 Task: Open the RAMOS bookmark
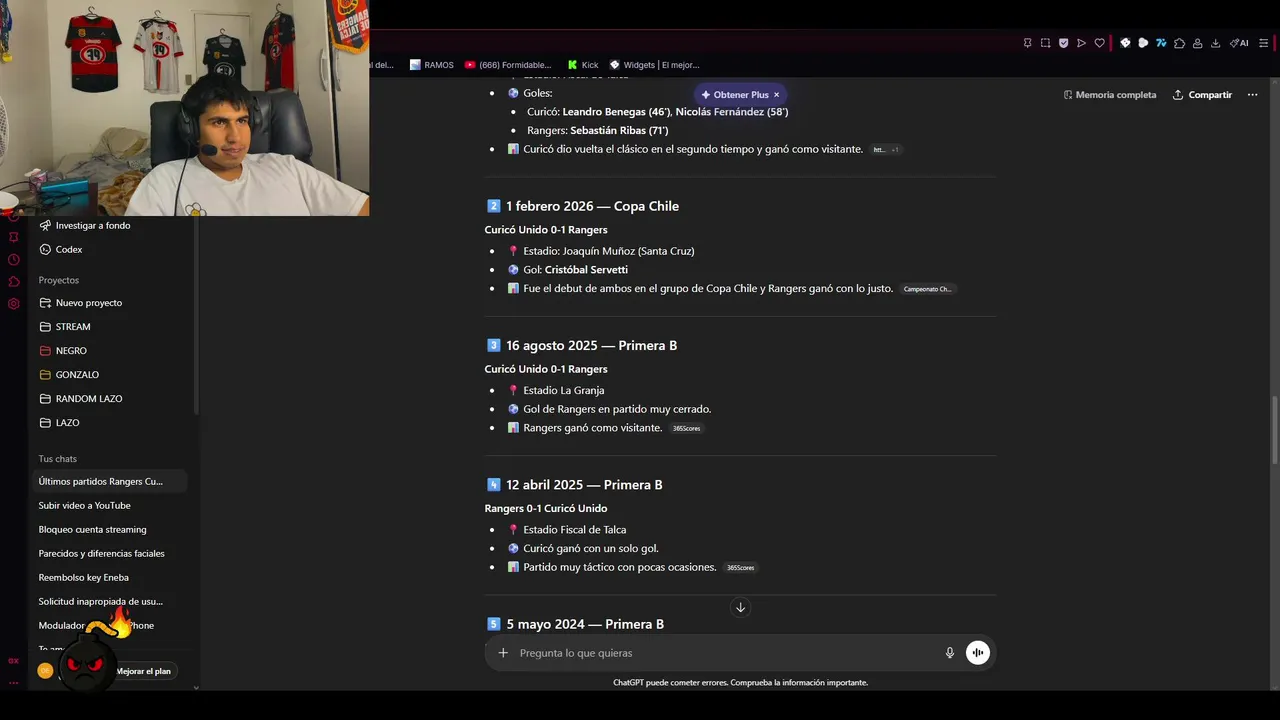[431, 65]
